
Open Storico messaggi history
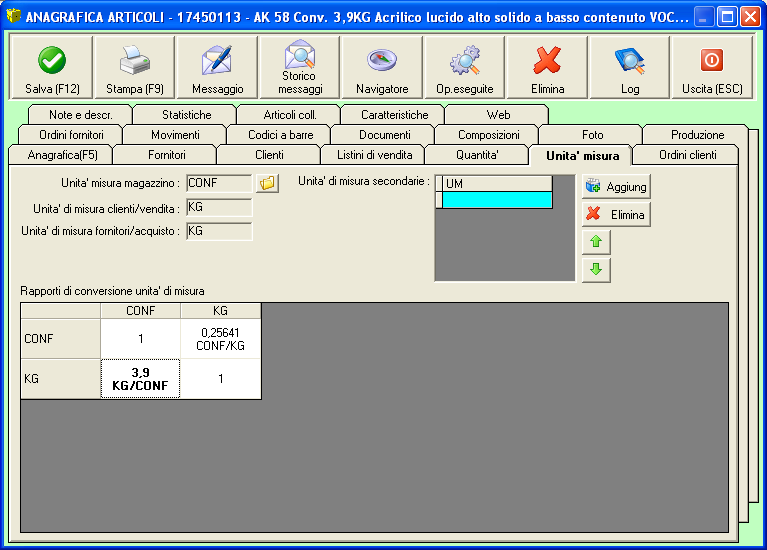[300, 68]
